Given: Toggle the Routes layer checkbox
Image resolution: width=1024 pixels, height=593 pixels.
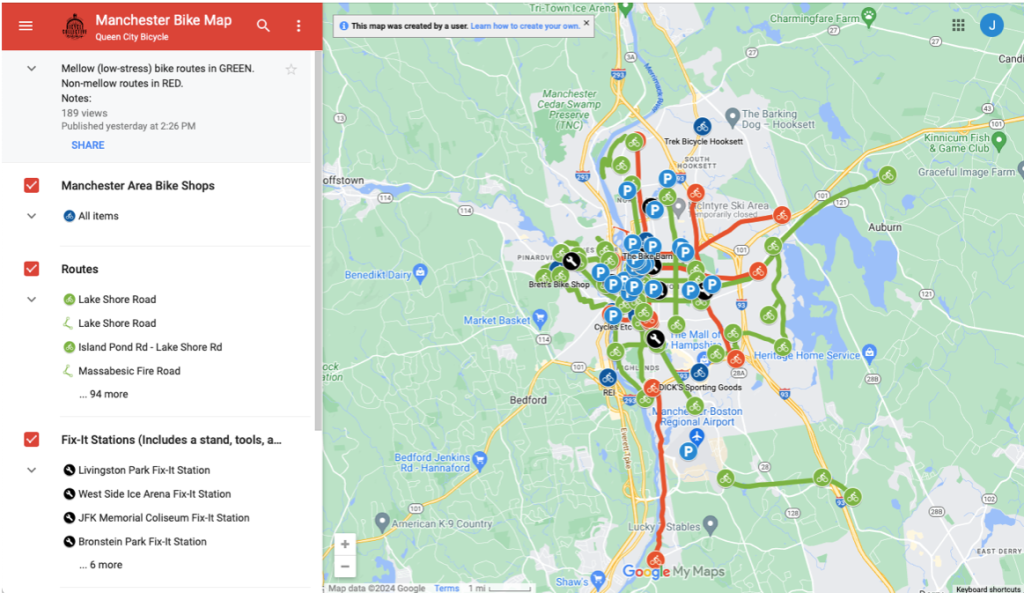Looking at the screenshot, I should tap(31, 268).
